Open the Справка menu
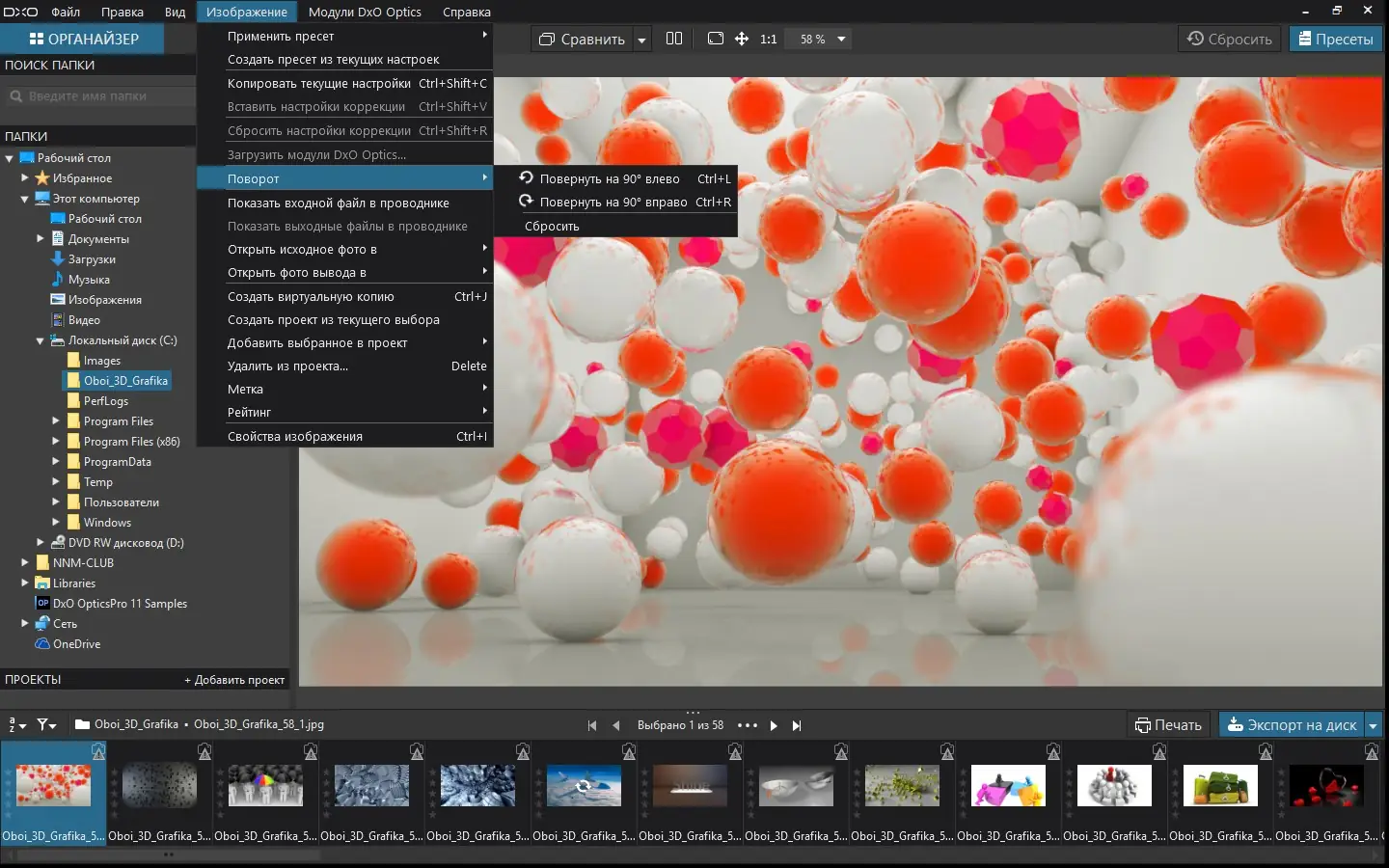 pyautogui.click(x=466, y=12)
